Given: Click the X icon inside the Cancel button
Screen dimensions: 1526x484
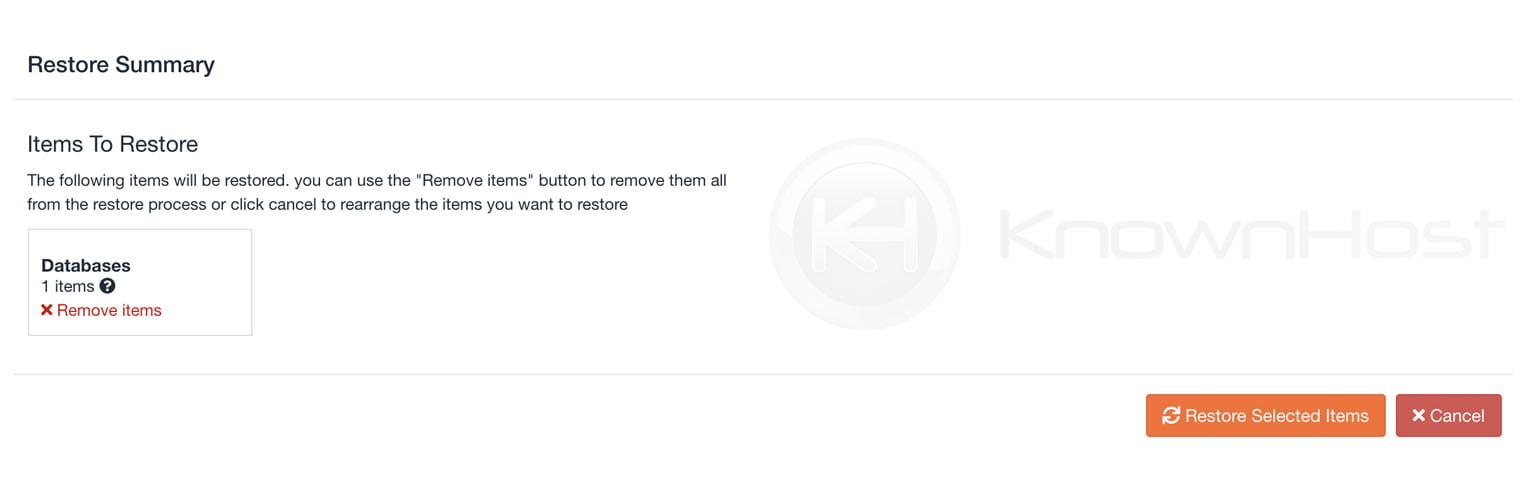Looking at the screenshot, I should click(1418, 416).
